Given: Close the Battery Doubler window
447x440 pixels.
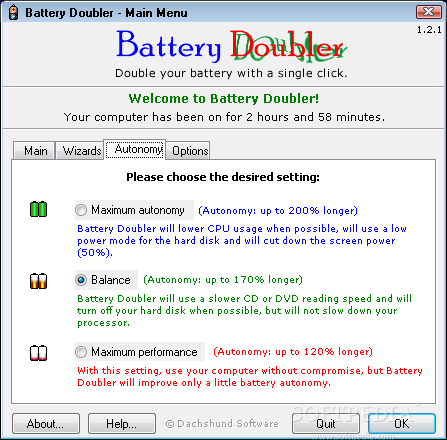Looking at the screenshot, I should (x=429, y=12).
